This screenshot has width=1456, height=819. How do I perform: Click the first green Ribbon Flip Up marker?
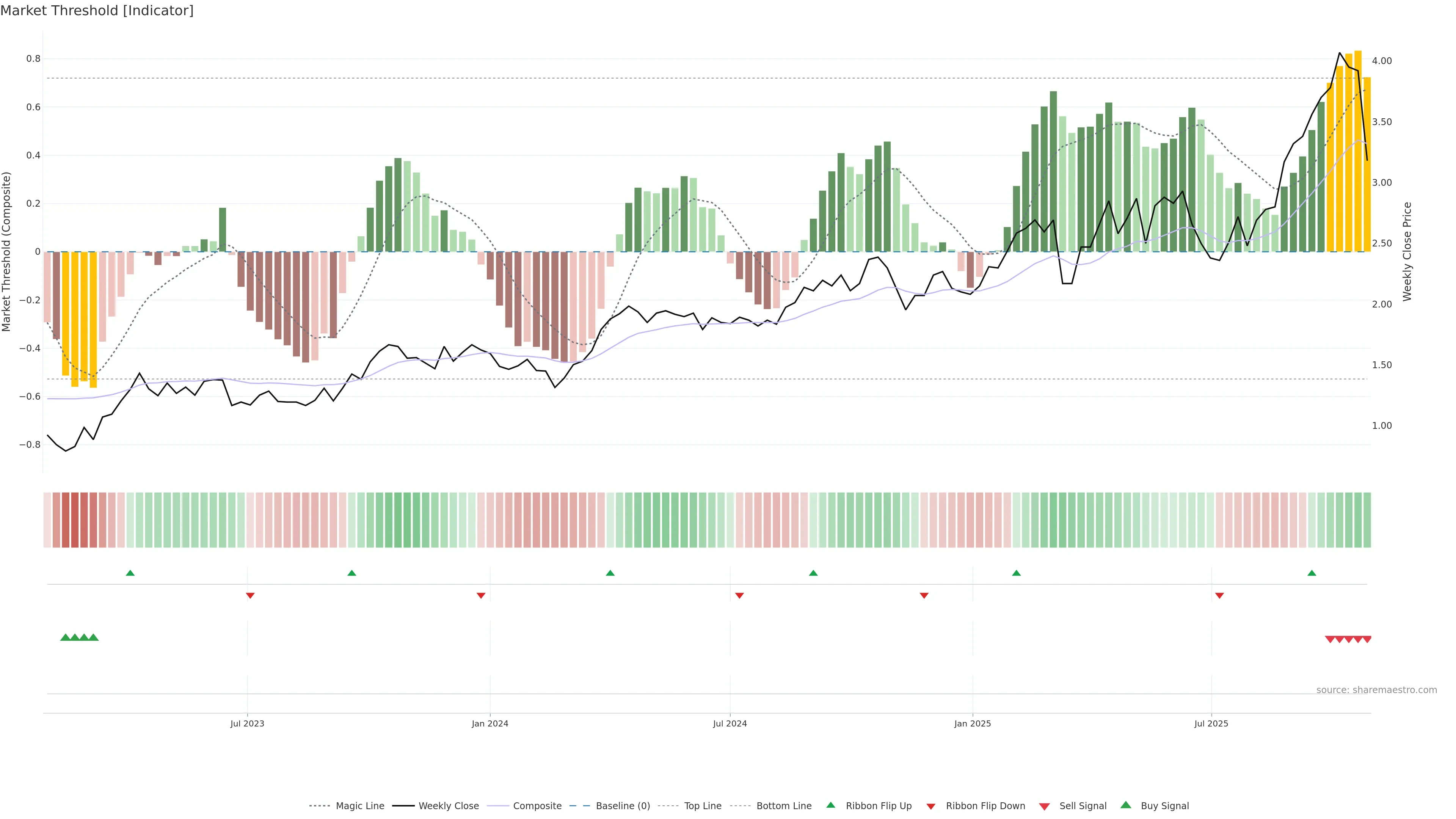pyautogui.click(x=130, y=573)
